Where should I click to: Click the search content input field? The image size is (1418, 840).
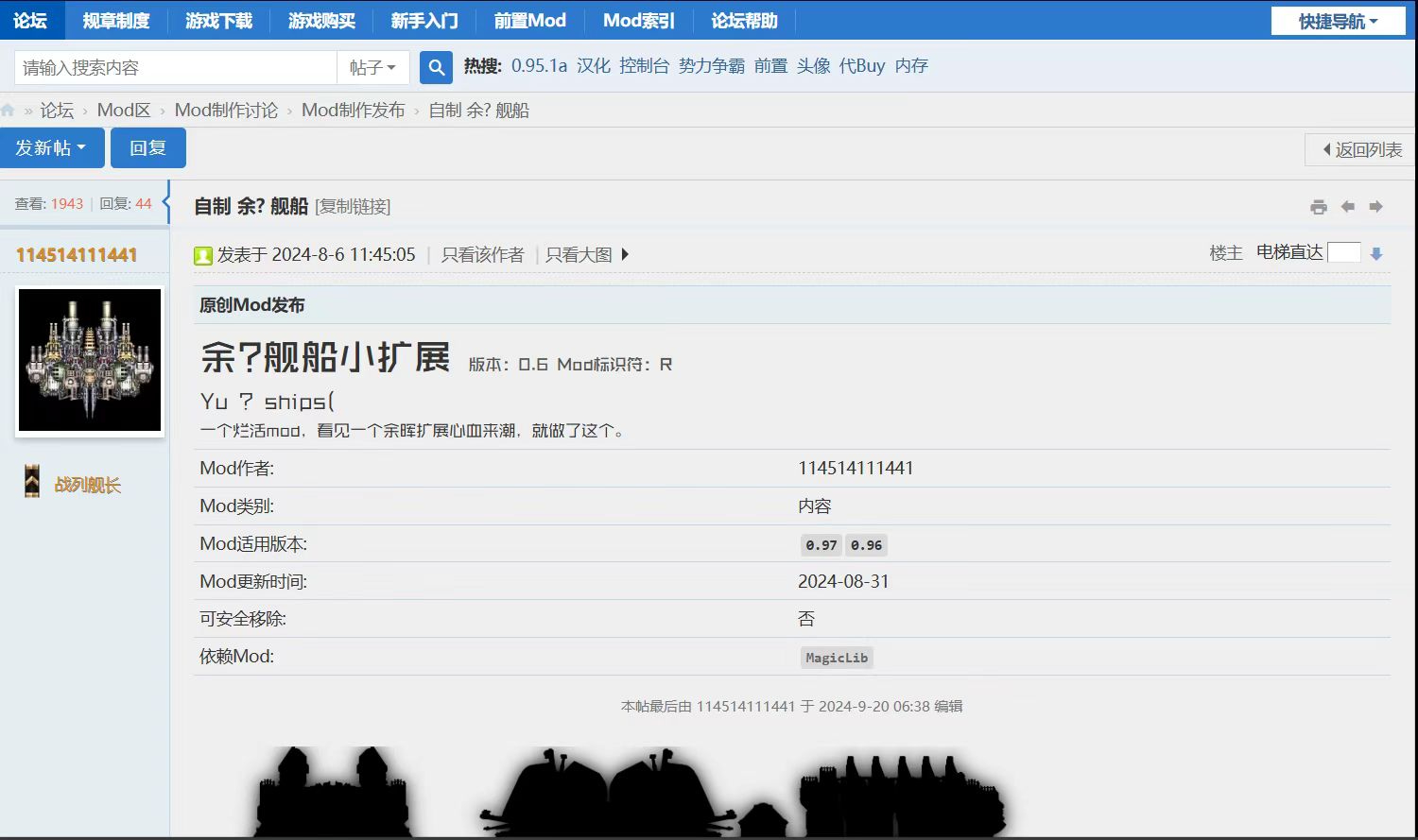[x=176, y=67]
